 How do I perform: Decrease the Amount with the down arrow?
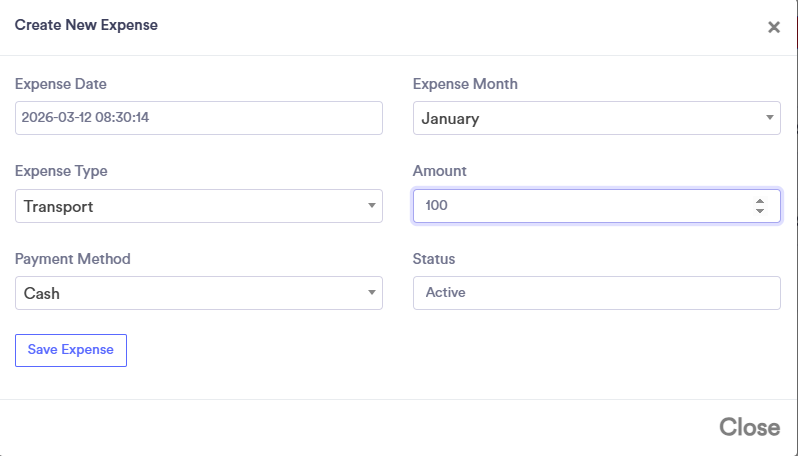760,211
